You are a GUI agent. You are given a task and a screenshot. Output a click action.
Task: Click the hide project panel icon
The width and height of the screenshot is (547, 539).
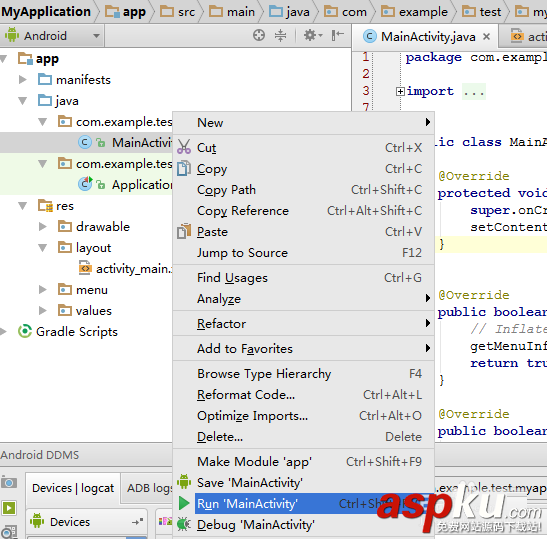point(337,35)
